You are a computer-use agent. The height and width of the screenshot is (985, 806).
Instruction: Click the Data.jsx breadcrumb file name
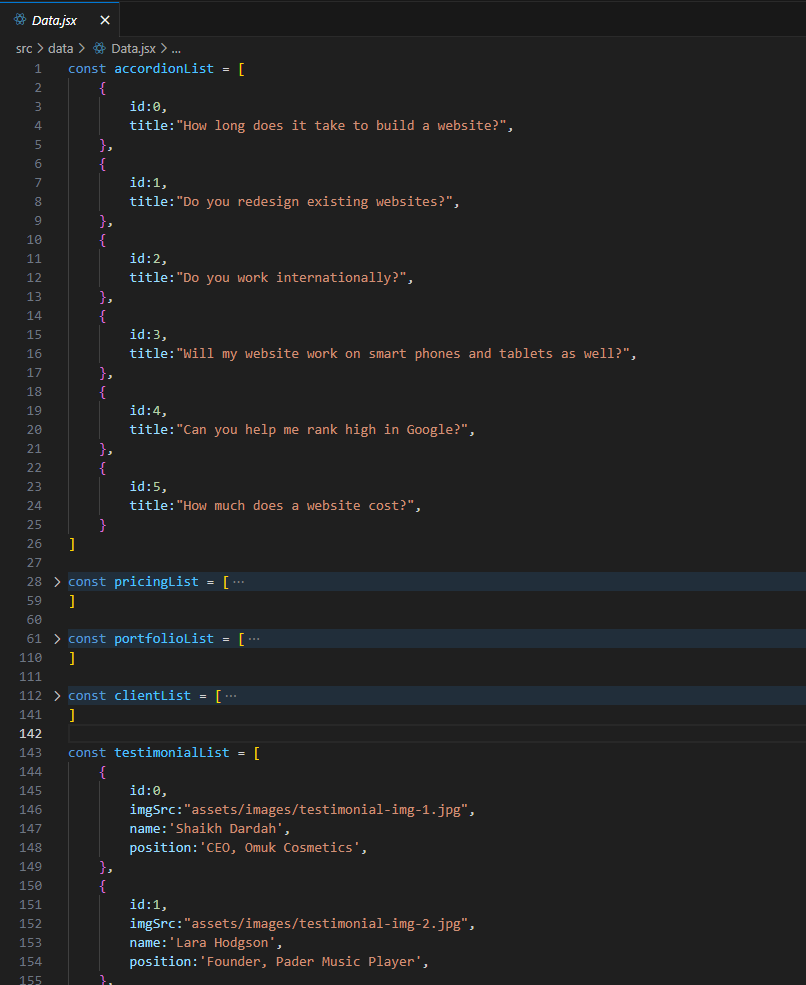[133, 48]
